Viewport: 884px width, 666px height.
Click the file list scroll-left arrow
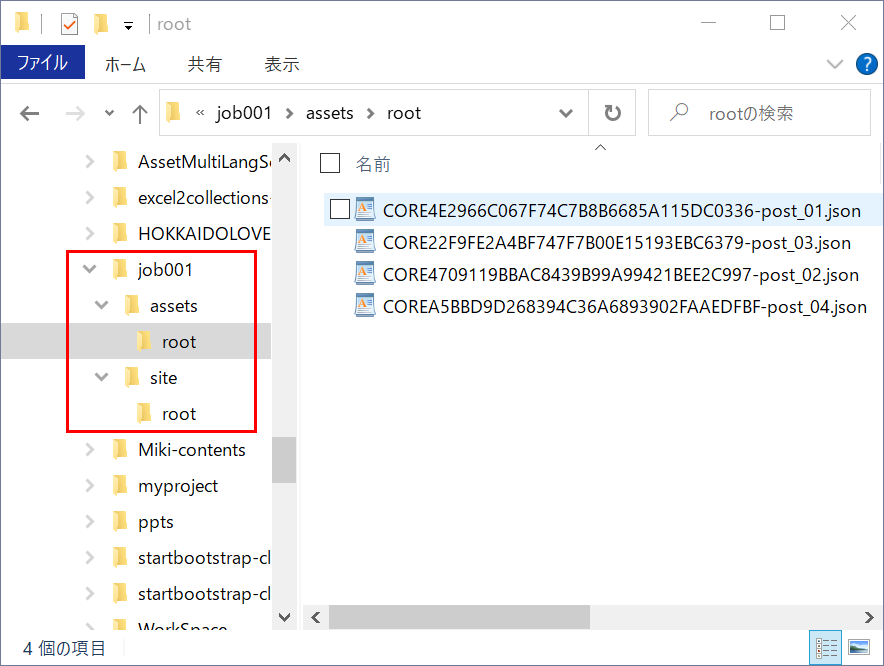click(316, 618)
